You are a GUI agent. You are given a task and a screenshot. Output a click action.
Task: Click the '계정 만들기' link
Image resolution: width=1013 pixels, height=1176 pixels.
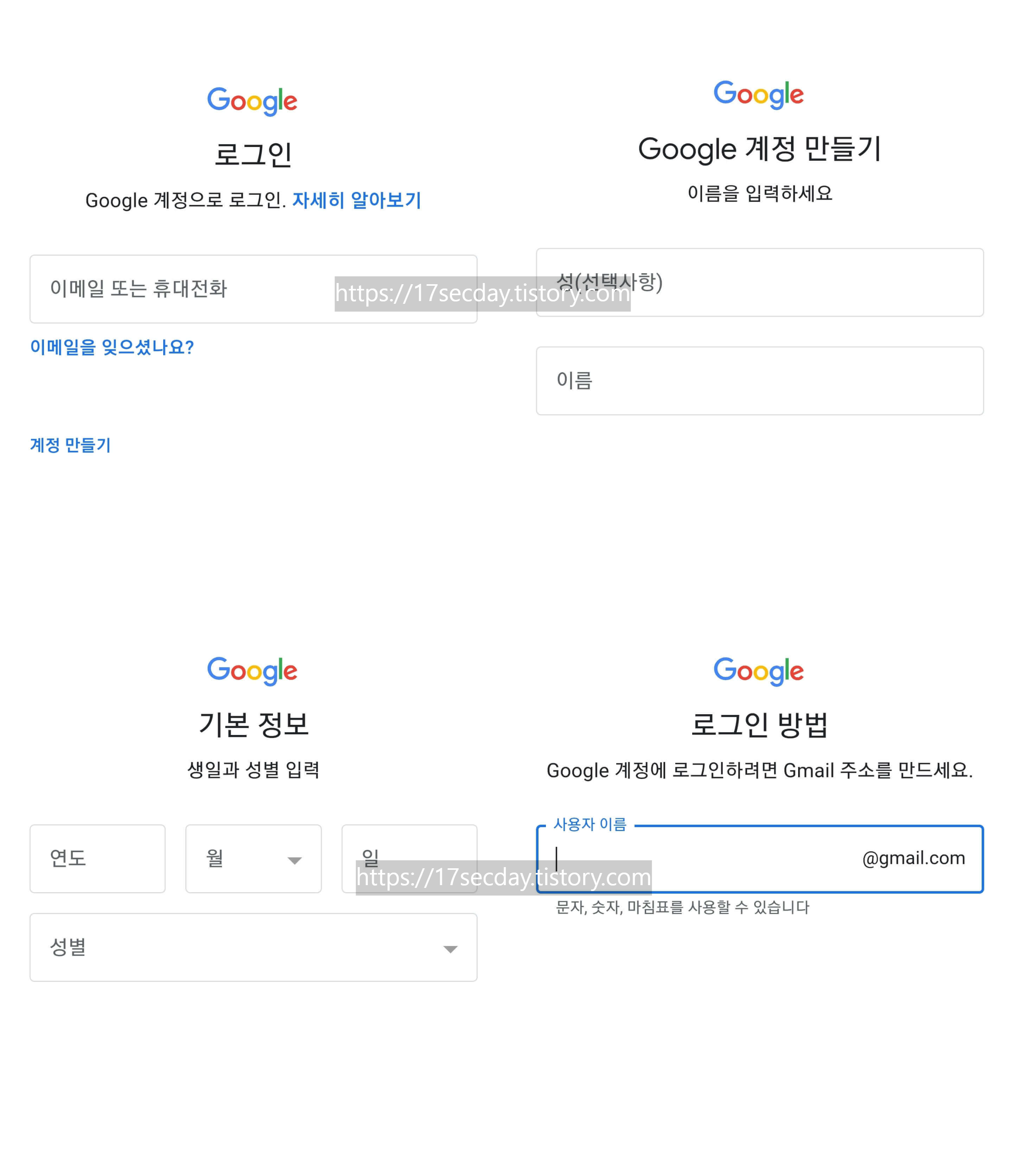(x=71, y=445)
